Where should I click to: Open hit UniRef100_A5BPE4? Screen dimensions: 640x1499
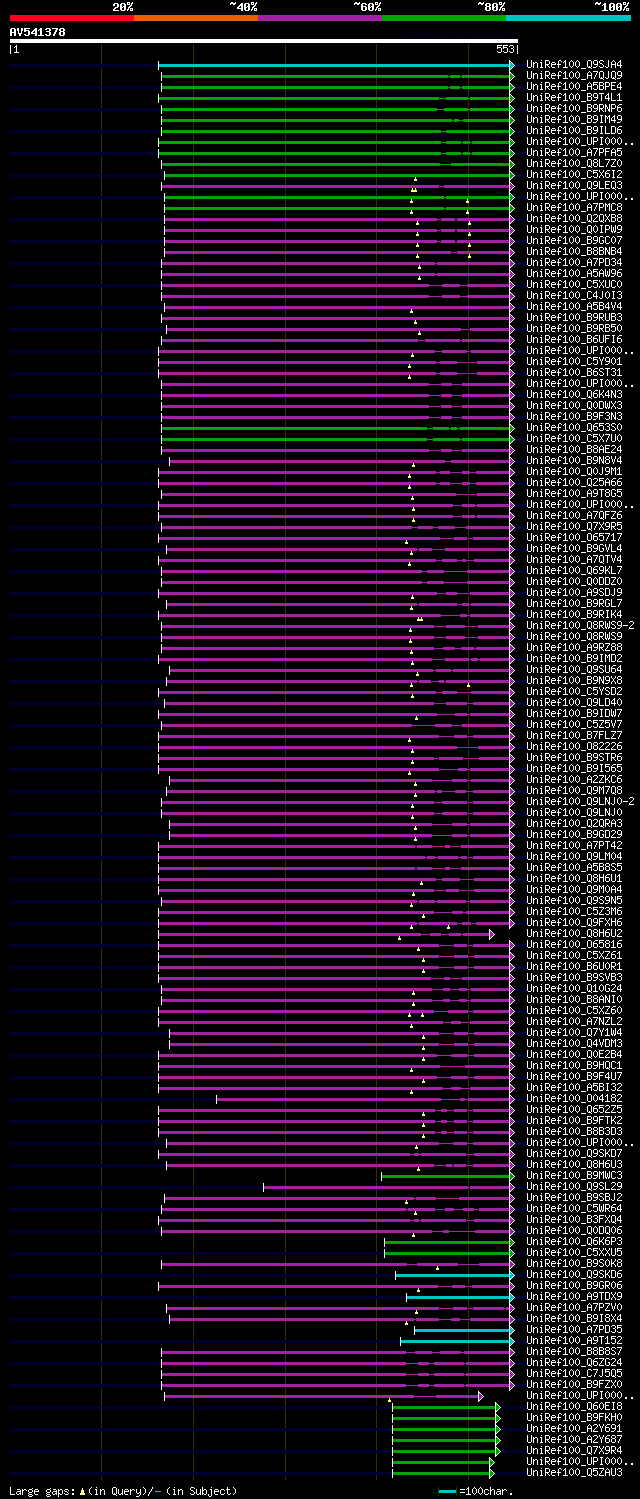pyautogui.click(x=574, y=86)
